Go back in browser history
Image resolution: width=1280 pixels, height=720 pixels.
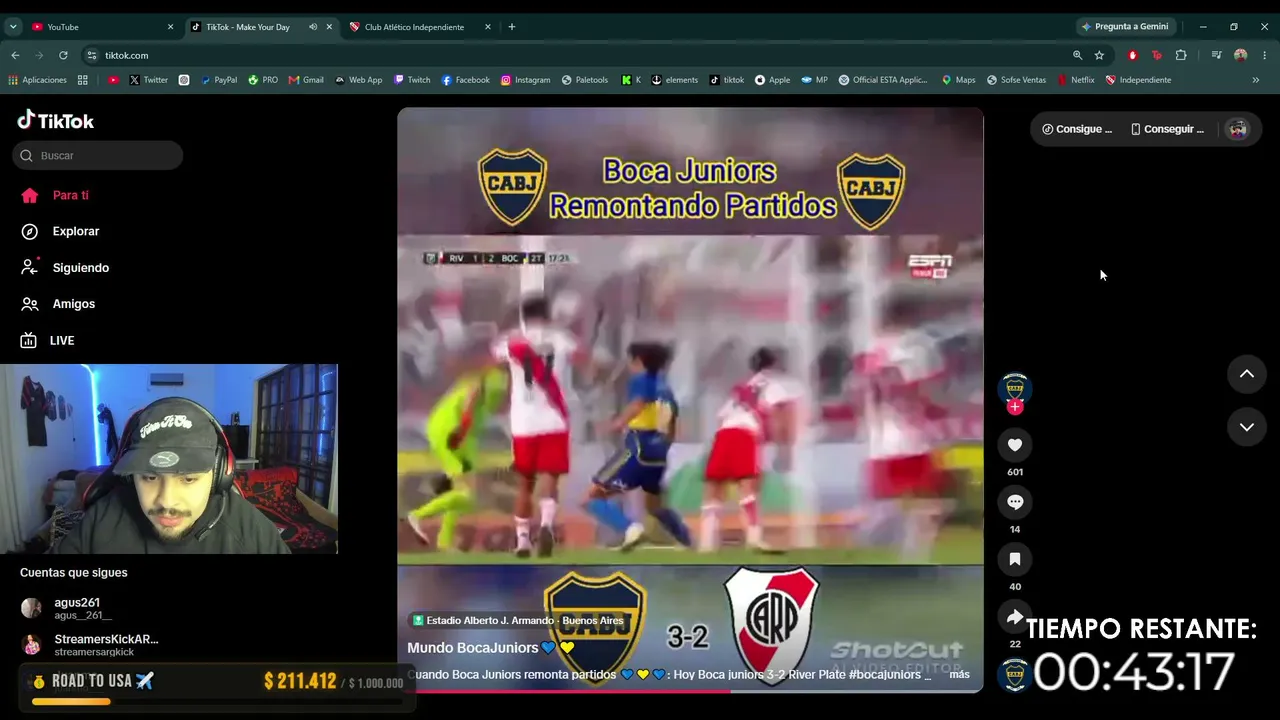click(x=15, y=55)
